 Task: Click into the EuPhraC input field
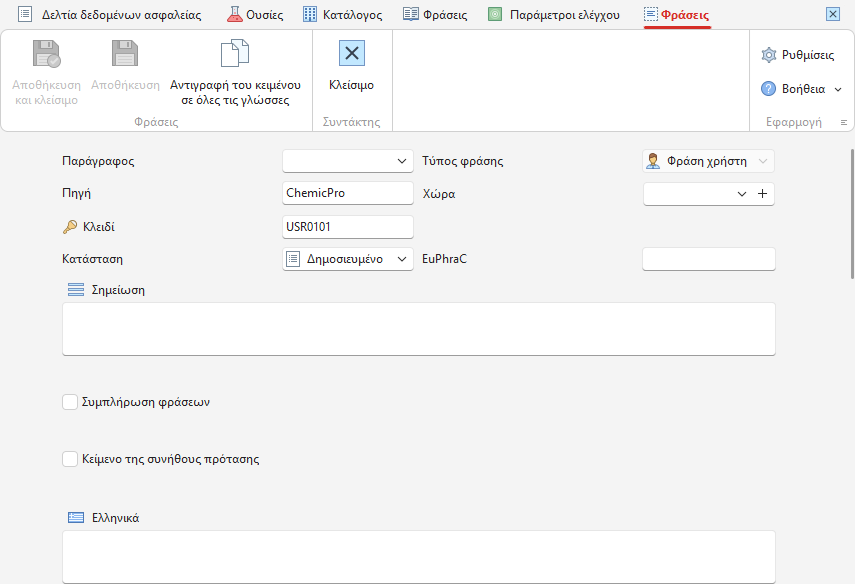coord(709,259)
